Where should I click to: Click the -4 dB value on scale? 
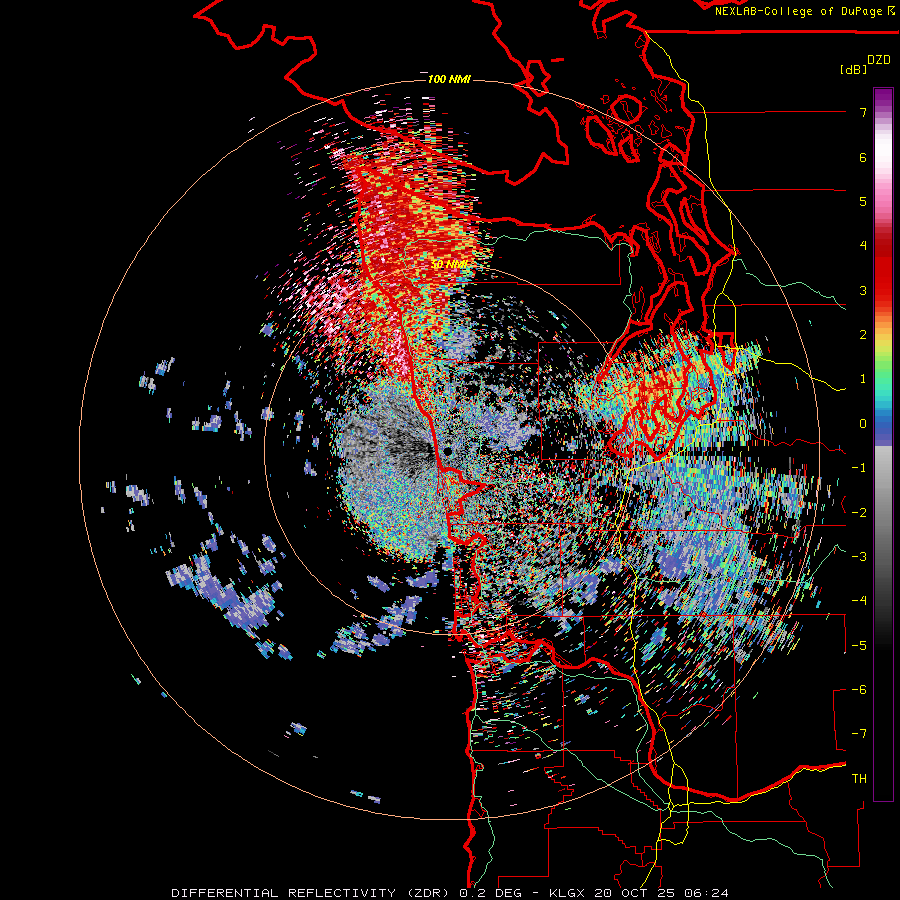pos(859,600)
